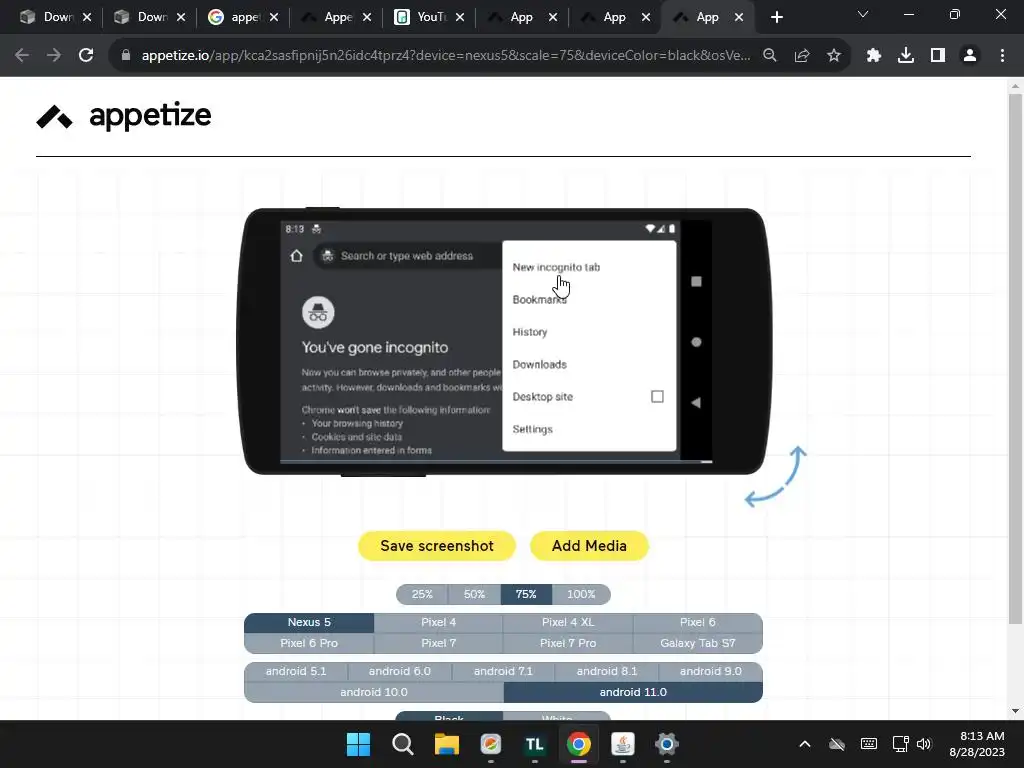Open Windows Start menu

[x=358, y=744]
